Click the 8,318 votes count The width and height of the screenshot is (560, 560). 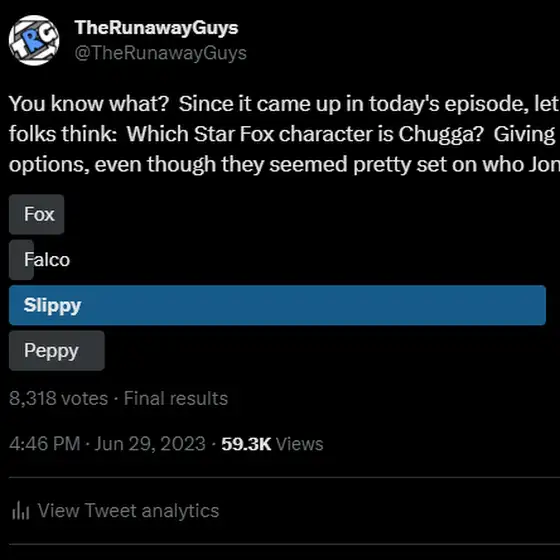[x=59, y=398]
